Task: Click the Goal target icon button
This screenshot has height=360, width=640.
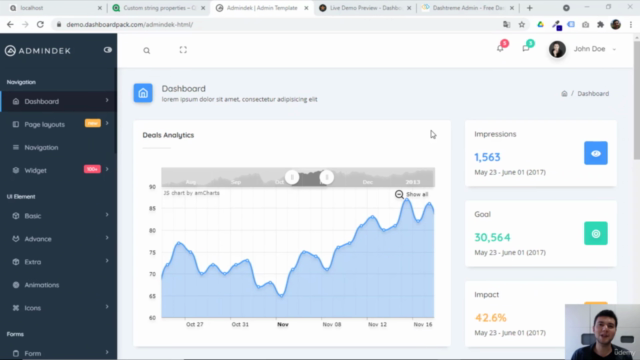Action: click(596, 233)
